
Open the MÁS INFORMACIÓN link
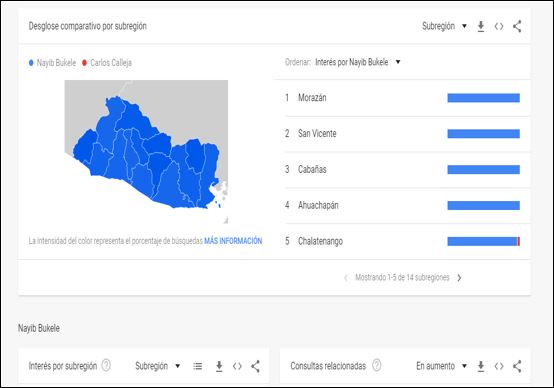click(233, 241)
